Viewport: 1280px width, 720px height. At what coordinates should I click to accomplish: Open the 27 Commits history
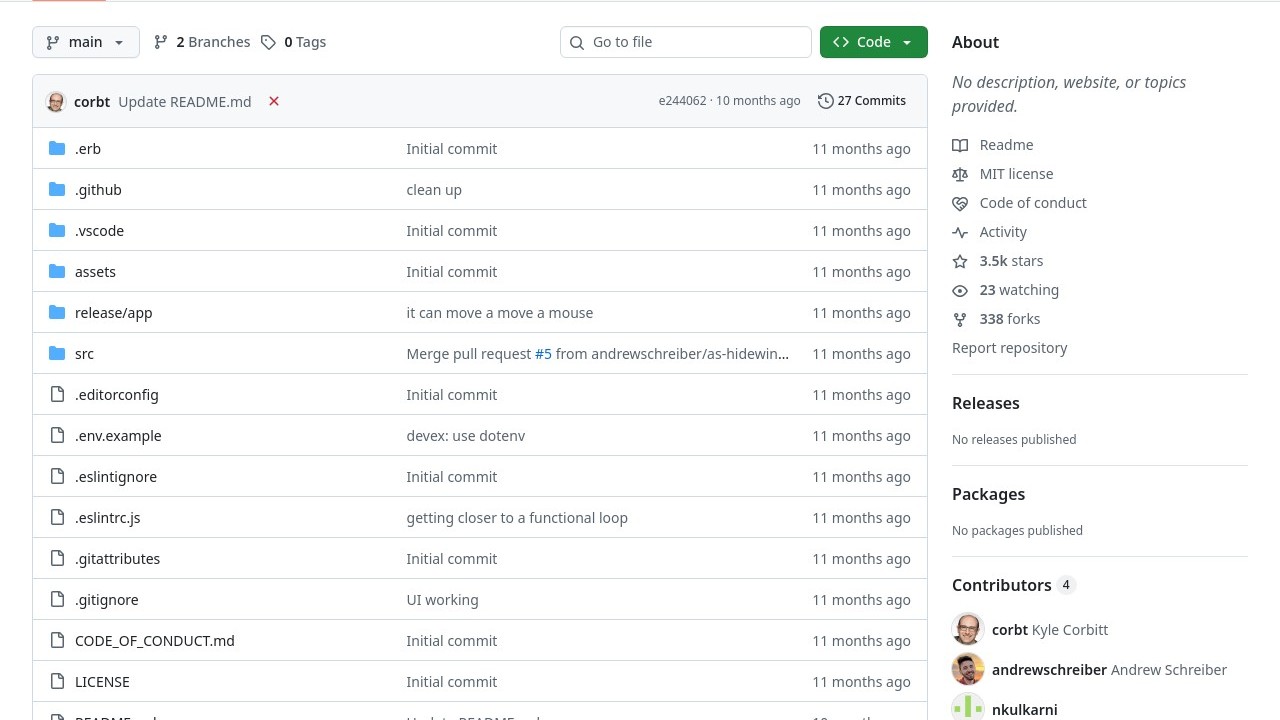pos(862,101)
